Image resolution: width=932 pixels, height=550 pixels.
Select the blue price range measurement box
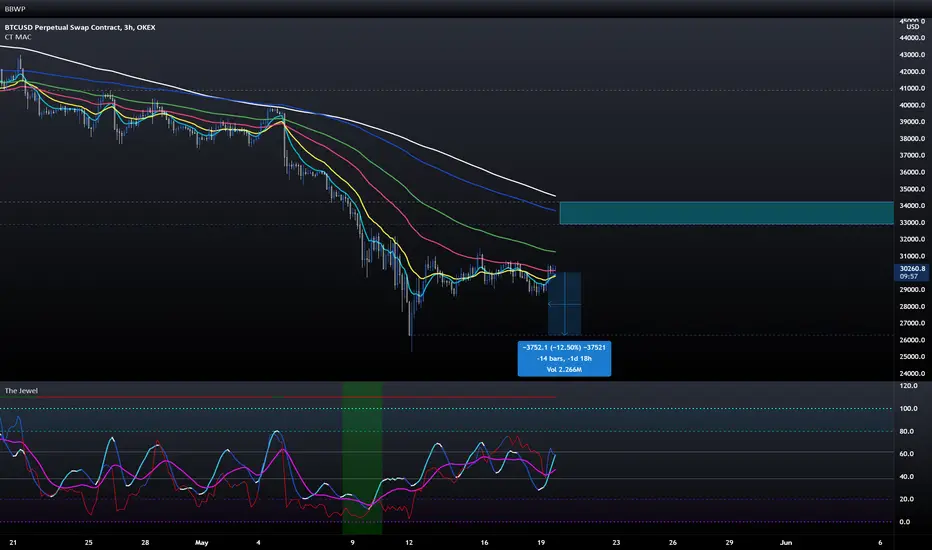[x=564, y=303]
